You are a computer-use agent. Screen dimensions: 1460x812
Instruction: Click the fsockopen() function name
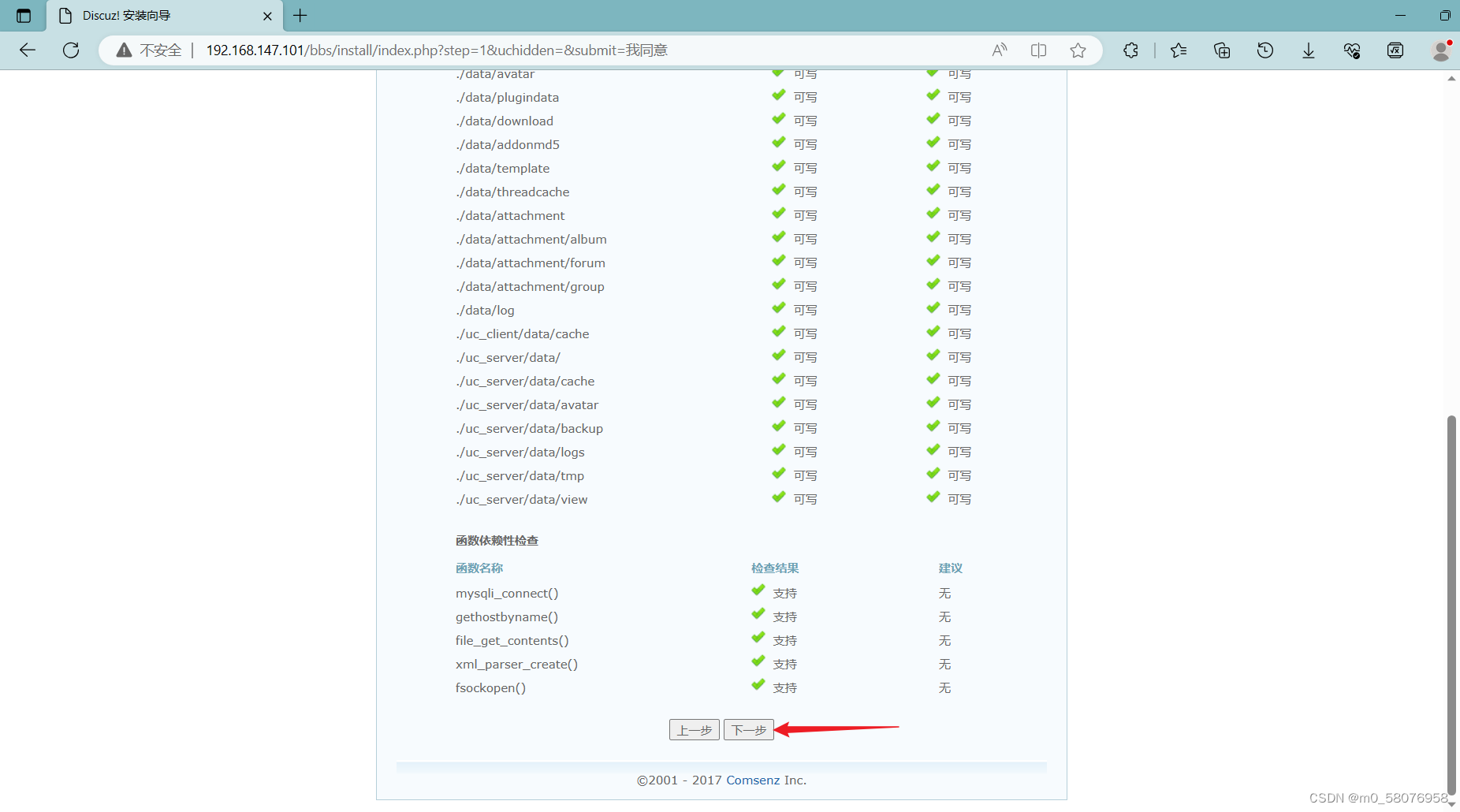pyautogui.click(x=490, y=688)
